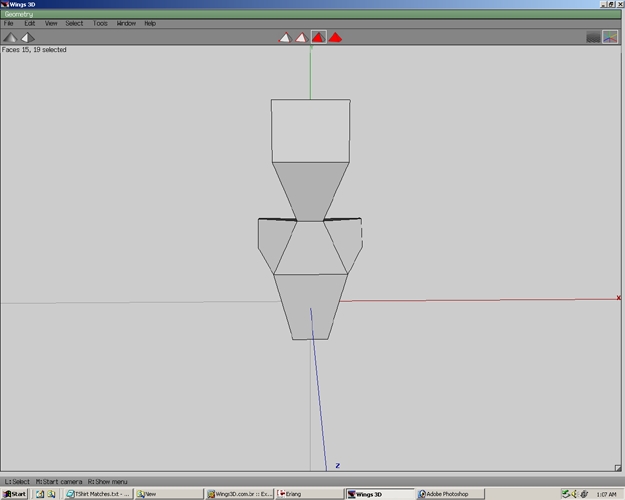Open TShirt Matches.txt taskbar button
Screen dimensions: 625x500
[98, 494]
